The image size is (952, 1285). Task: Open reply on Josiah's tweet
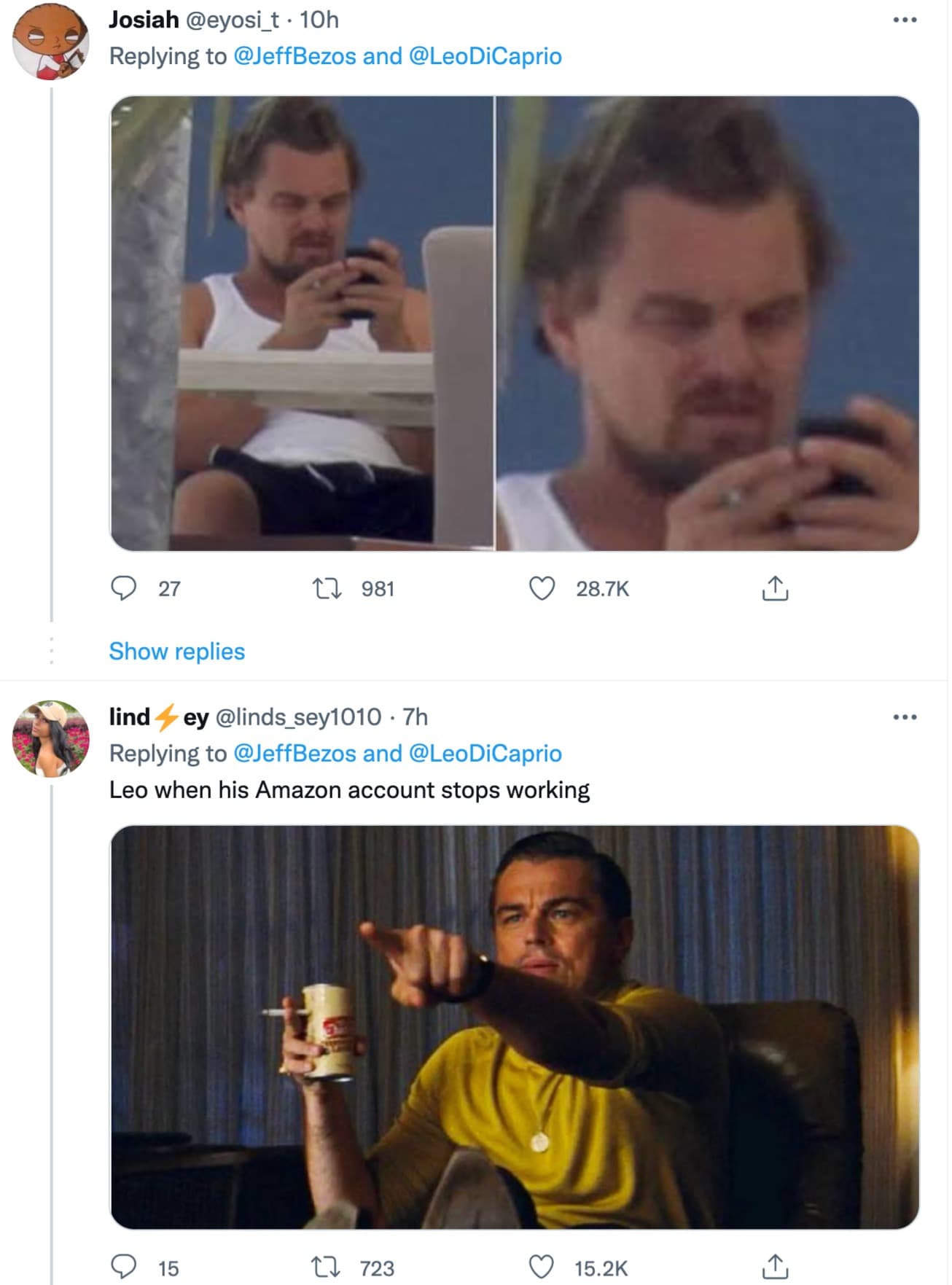pos(123,588)
